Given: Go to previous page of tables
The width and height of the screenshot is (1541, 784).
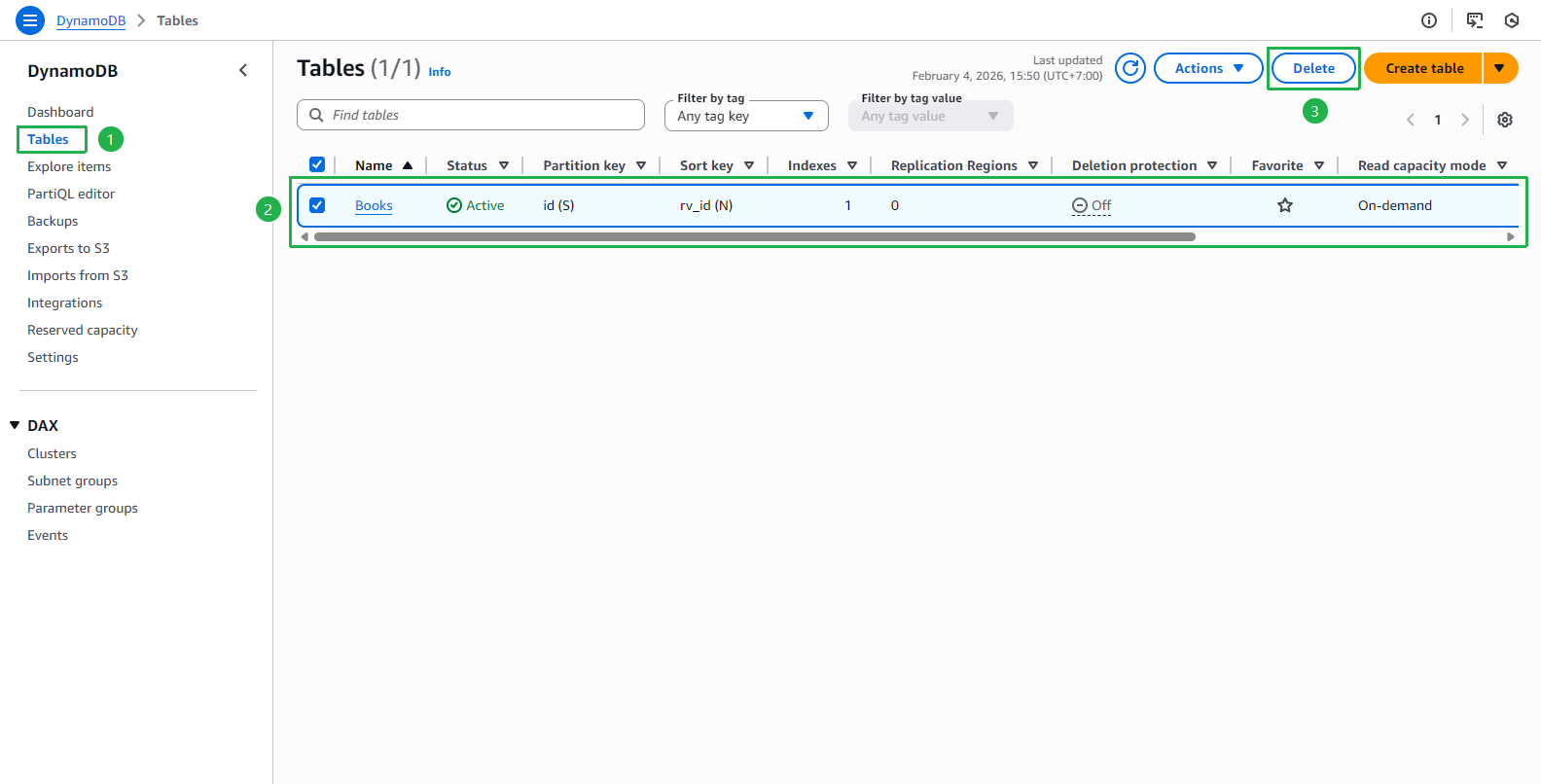Looking at the screenshot, I should [x=1411, y=120].
